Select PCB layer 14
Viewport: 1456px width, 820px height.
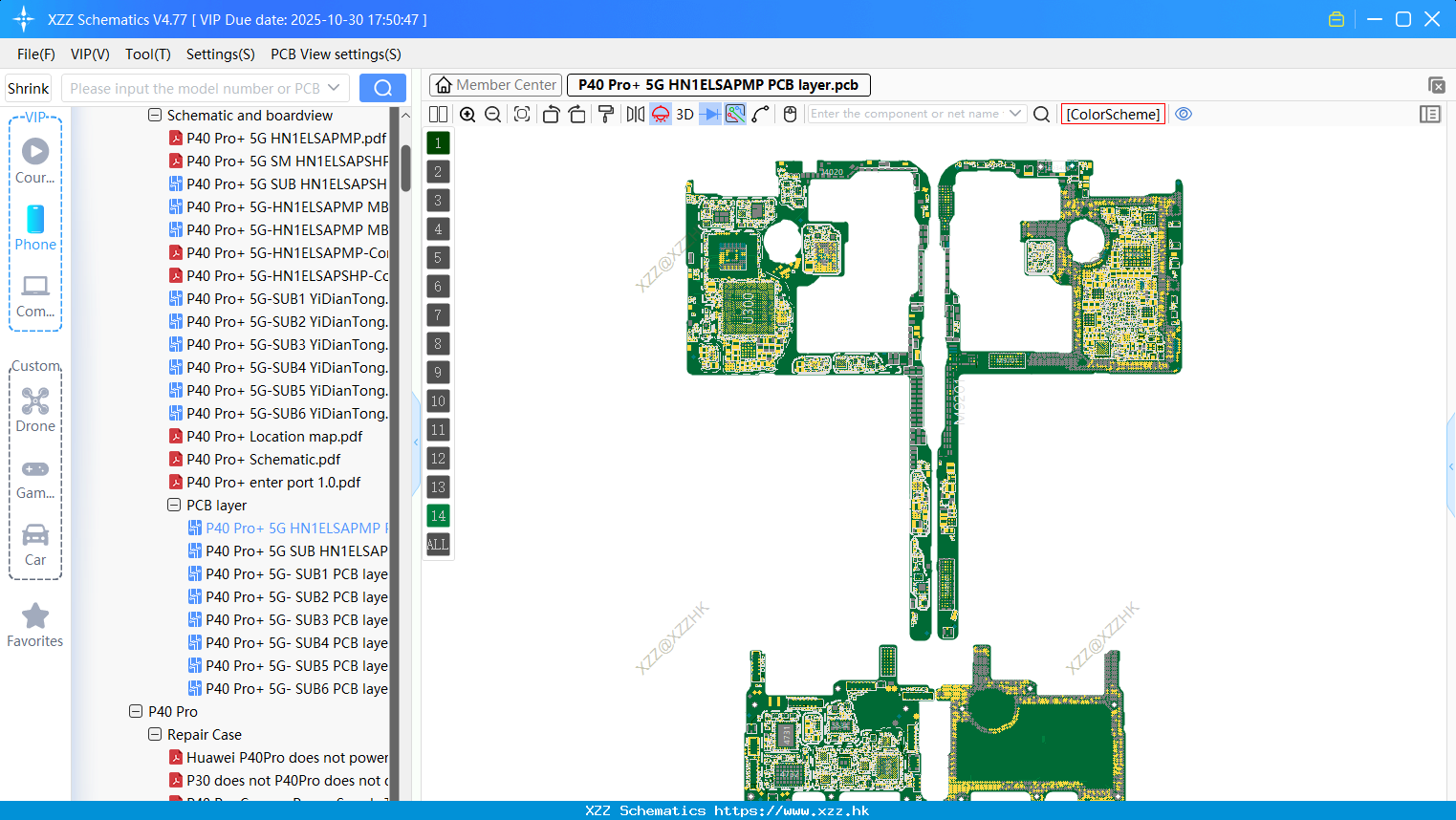pyautogui.click(x=438, y=516)
